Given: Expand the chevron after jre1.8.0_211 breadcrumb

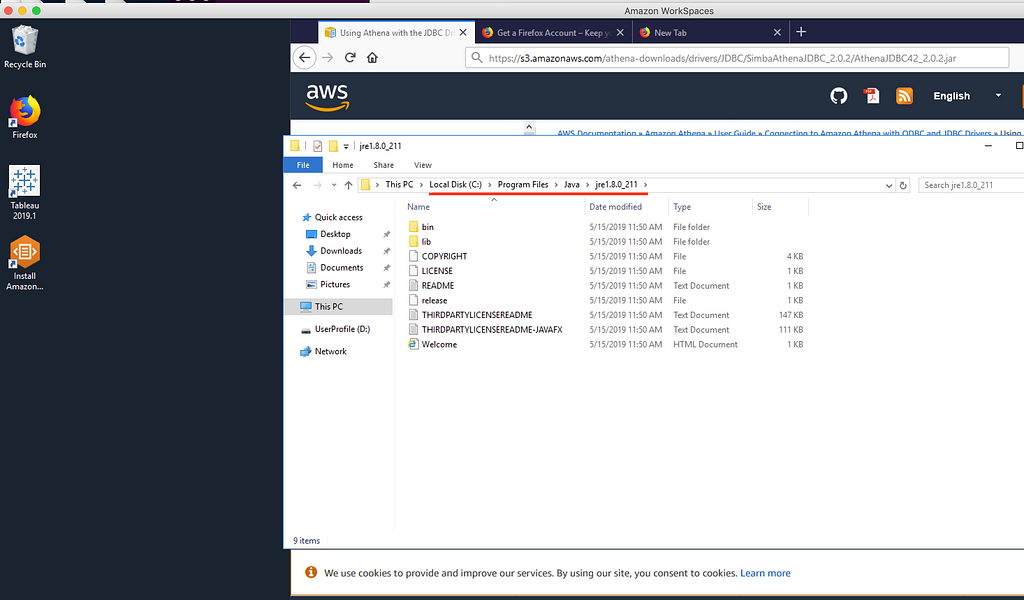Looking at the screenshot, I should [645, 185].
